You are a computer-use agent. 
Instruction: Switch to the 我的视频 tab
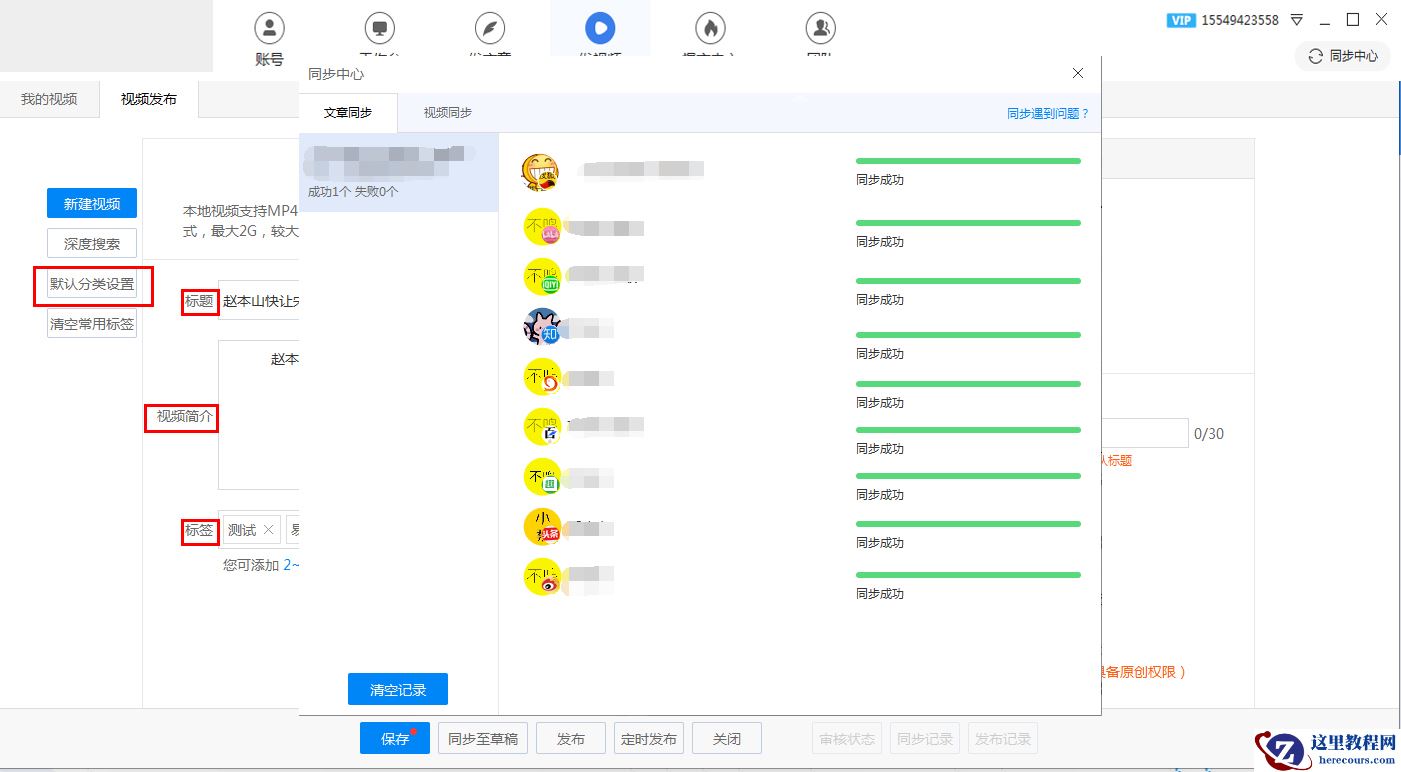pos(49,99)
